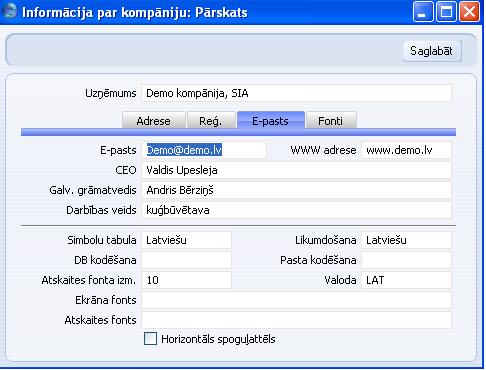Viewport: 486px width, 370px height.
Task: Click the Atskaites fonts field
Action: (296, 320)
